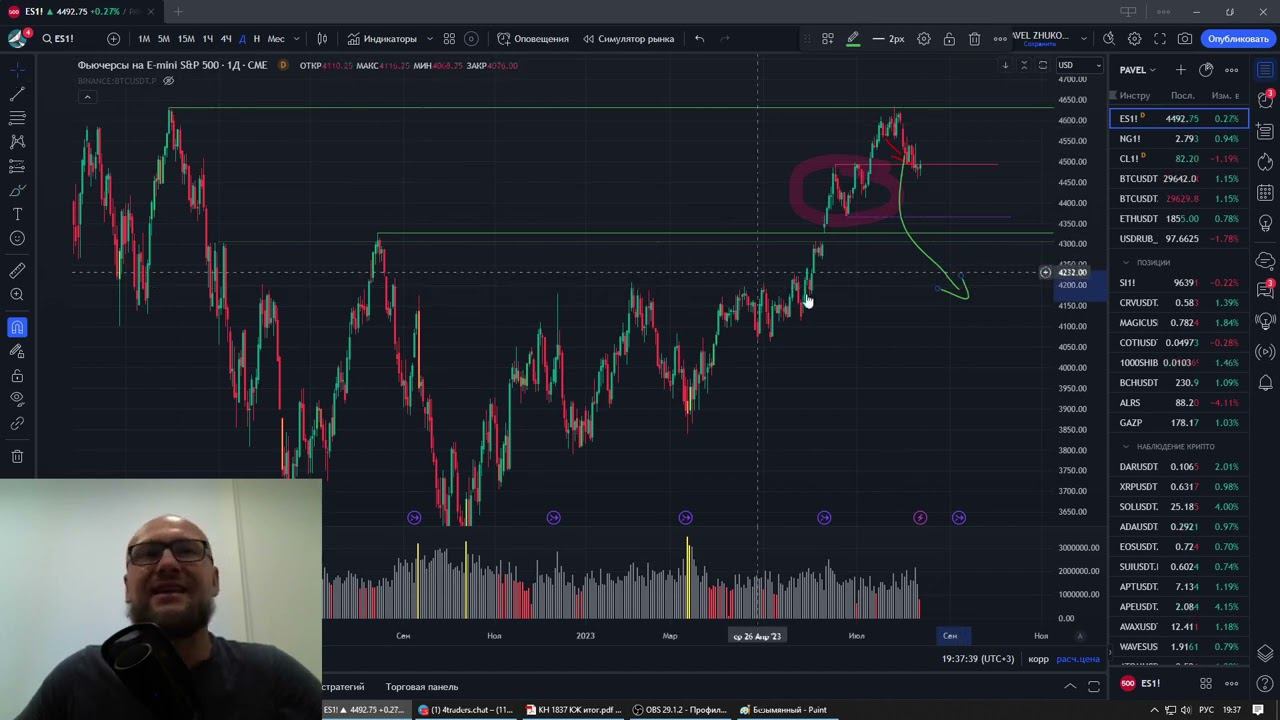Open more options in the floating toolbar

1000,39
